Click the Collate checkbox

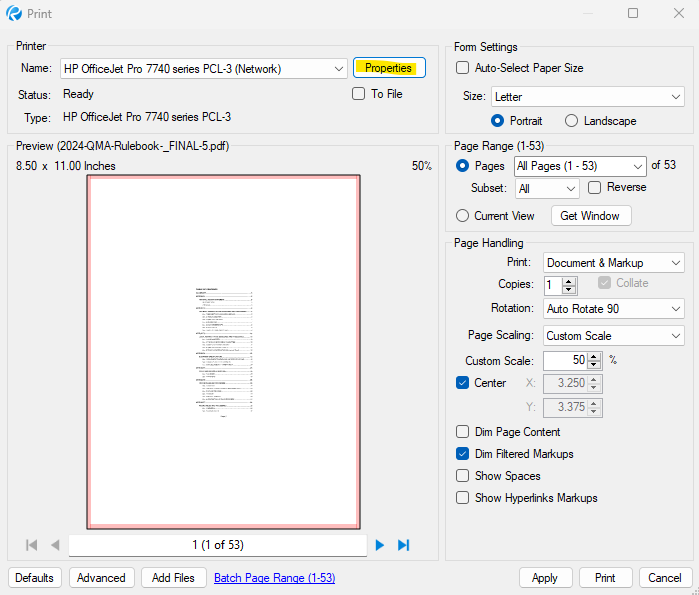click(x=604, y=283)
